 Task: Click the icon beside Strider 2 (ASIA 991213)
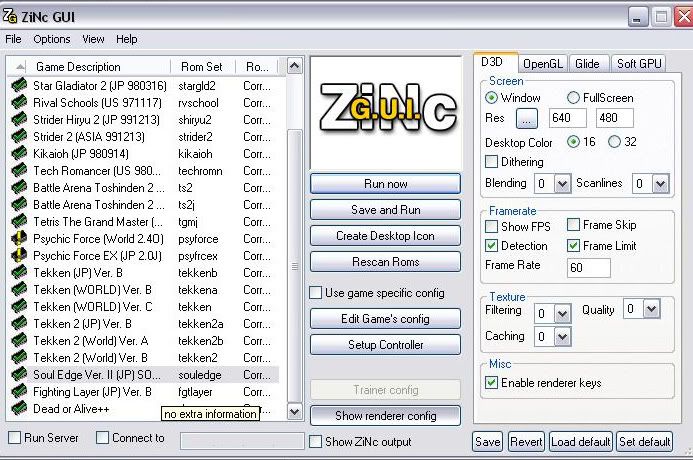(x=19, y=137)
